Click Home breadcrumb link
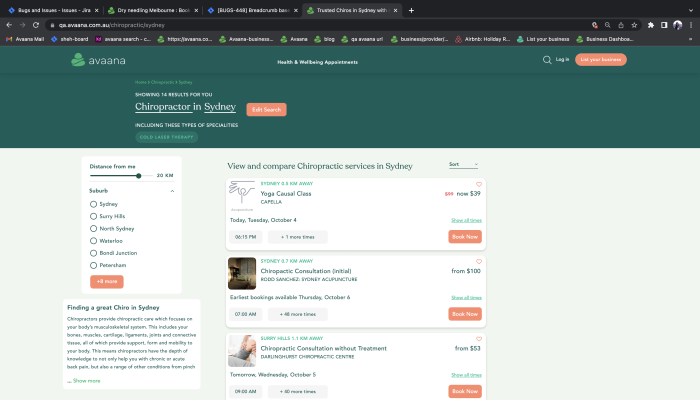This screenshot has width=700, height=400. [141, 82]
